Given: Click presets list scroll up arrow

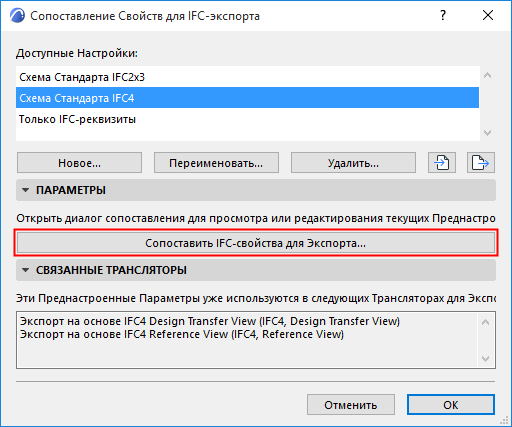Looking at the screenshot, I should 487,76.
